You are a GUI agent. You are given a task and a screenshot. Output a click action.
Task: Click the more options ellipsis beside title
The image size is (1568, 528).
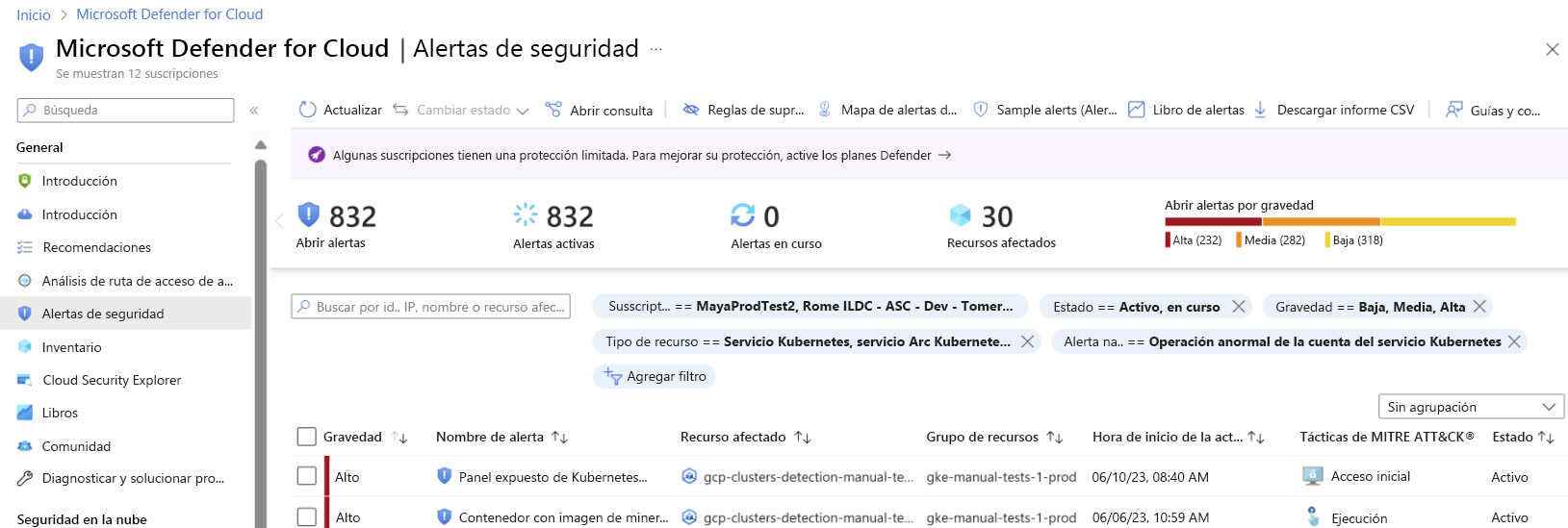click(x=655, y=49)
